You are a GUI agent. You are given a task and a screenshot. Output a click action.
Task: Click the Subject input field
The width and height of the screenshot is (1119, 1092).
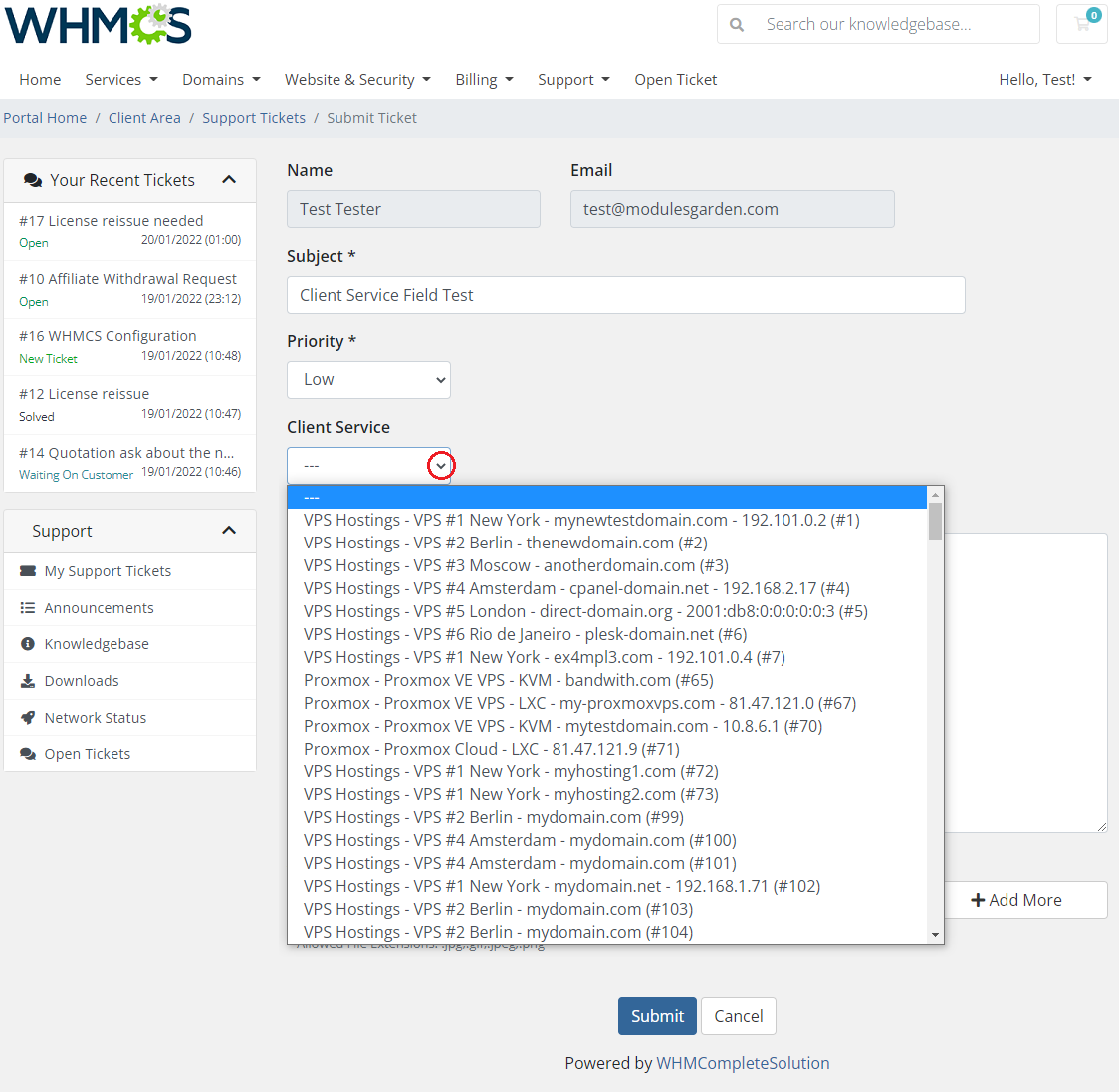pyautogui.click(x=626, y=295)
